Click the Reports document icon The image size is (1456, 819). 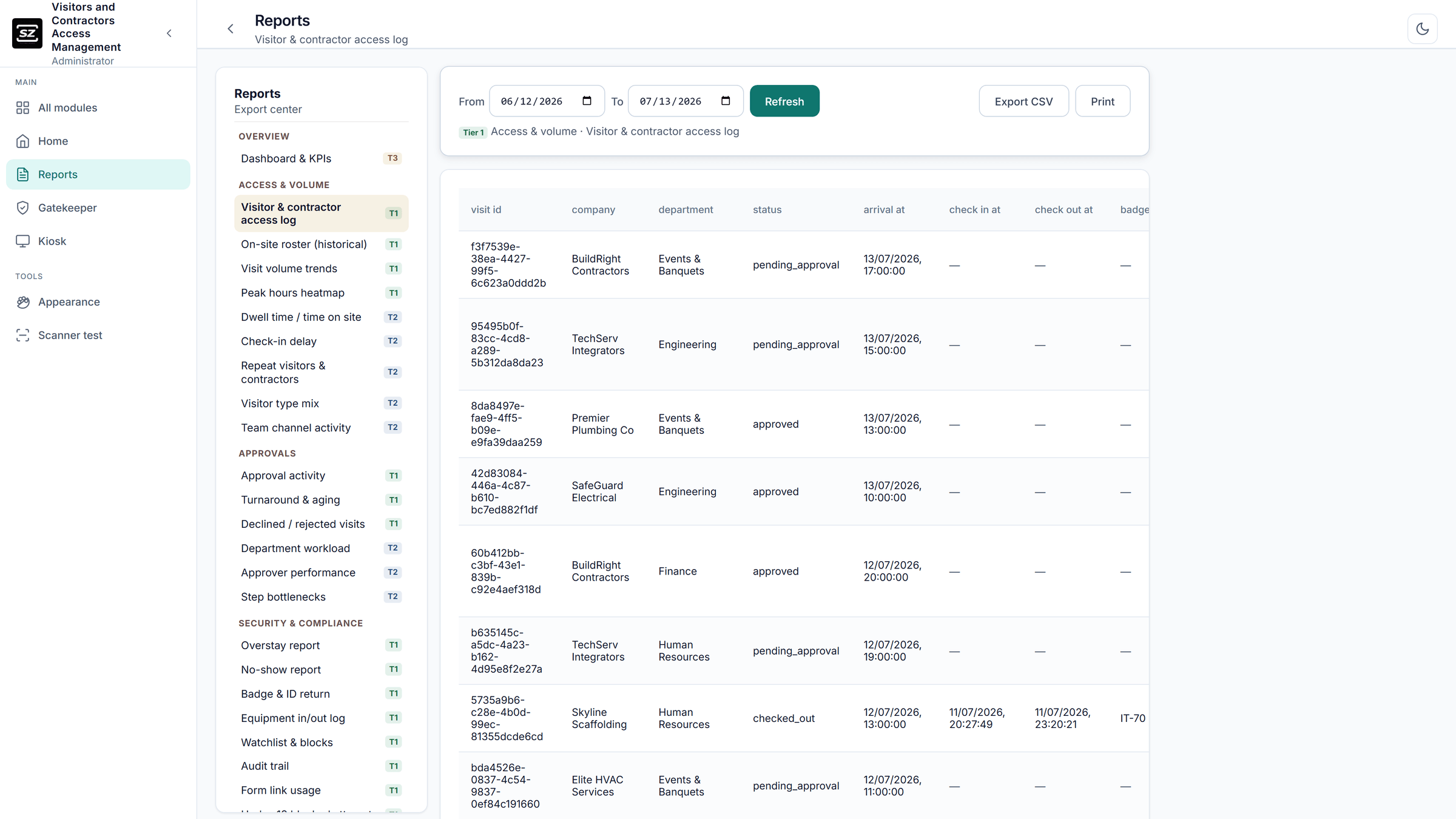coord(23,174)
